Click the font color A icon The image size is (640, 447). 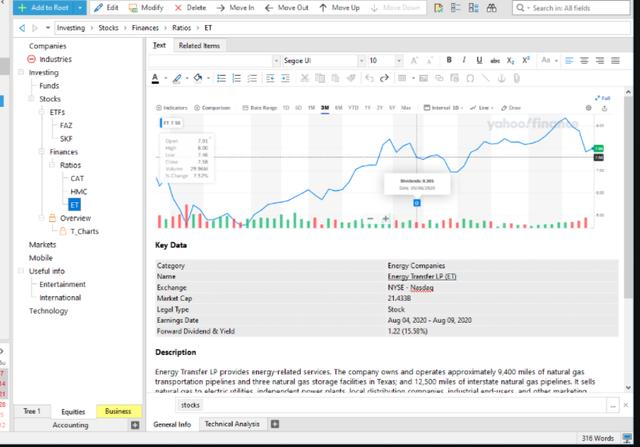[x=155, y=78]
